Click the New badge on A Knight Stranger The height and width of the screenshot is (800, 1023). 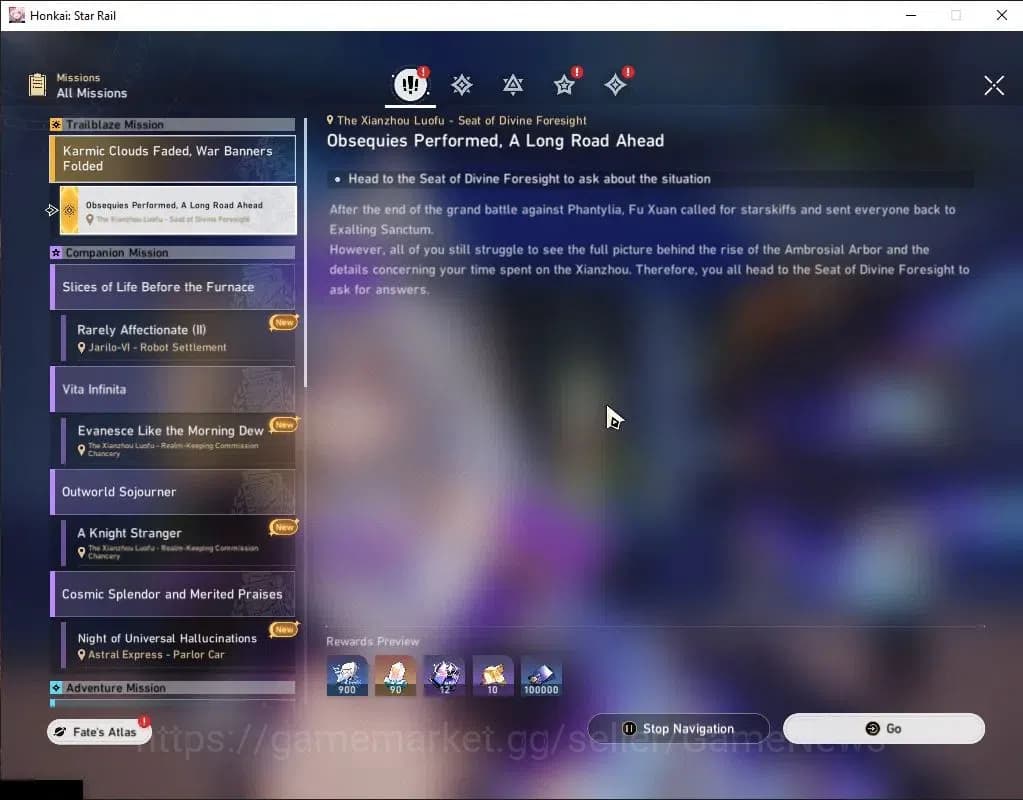tap(284, 527)
